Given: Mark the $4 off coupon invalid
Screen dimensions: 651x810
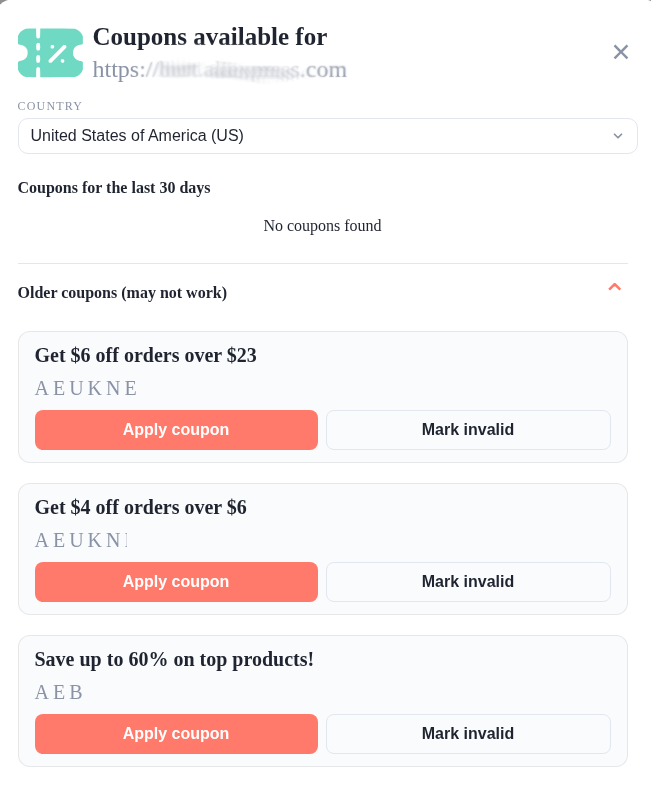Looking at the screenshot, I should [x=468, y=581].
